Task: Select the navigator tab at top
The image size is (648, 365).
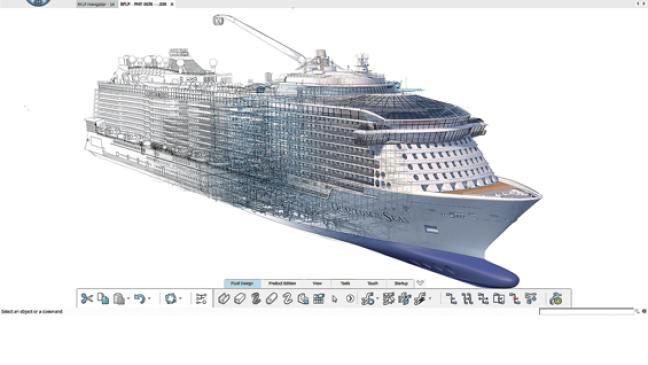Action: click(97, 4)
